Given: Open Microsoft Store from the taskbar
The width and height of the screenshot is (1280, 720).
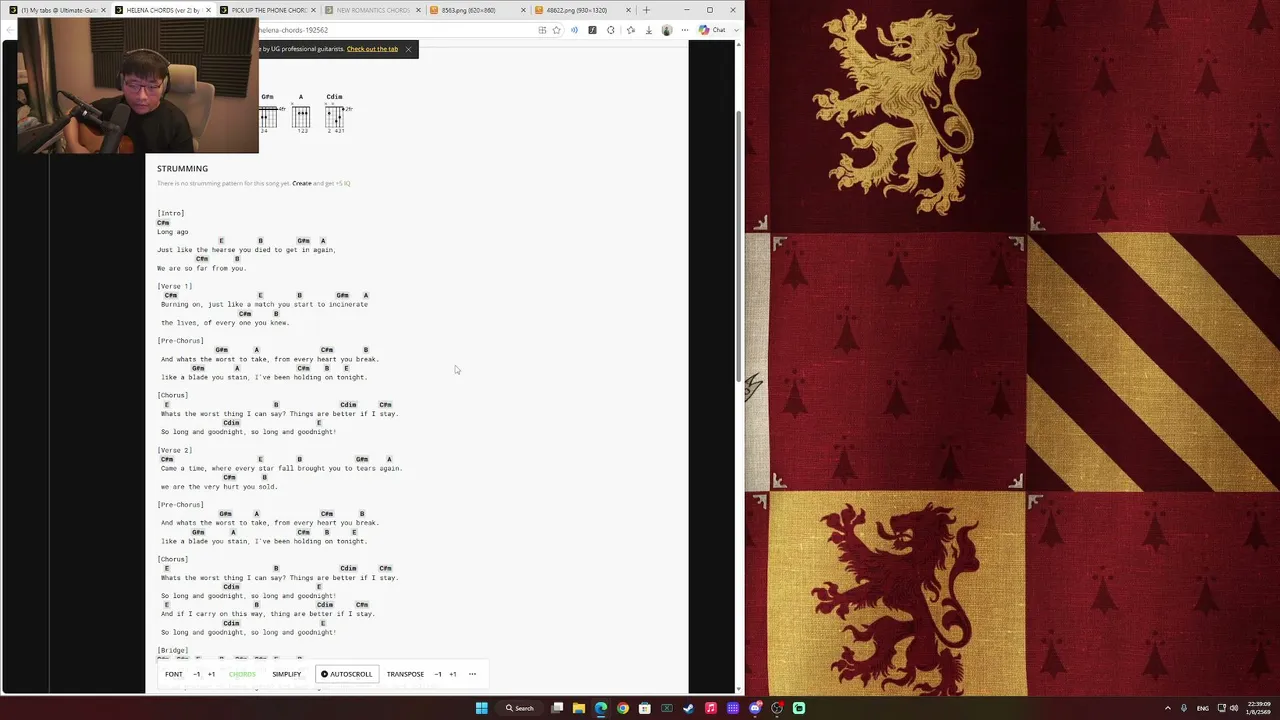Looking at the screenshot, I should click(x=645, y=708).
